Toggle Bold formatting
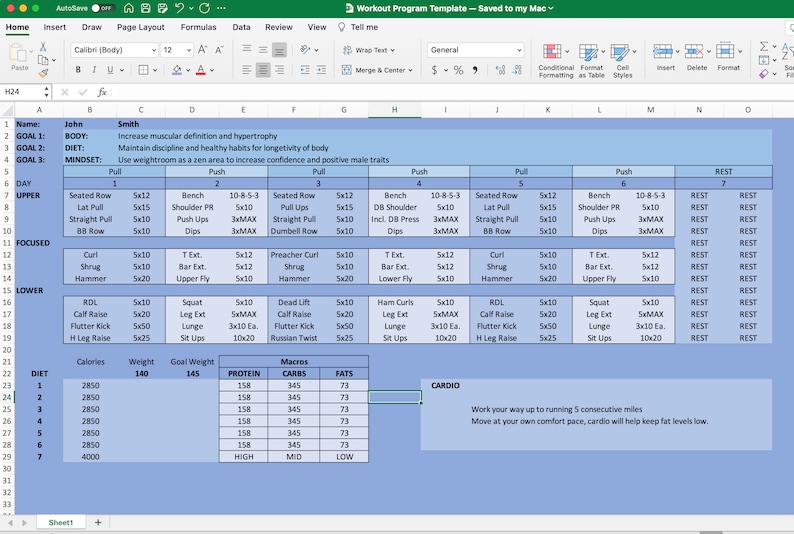794x534 pixels. click(78, 70)
